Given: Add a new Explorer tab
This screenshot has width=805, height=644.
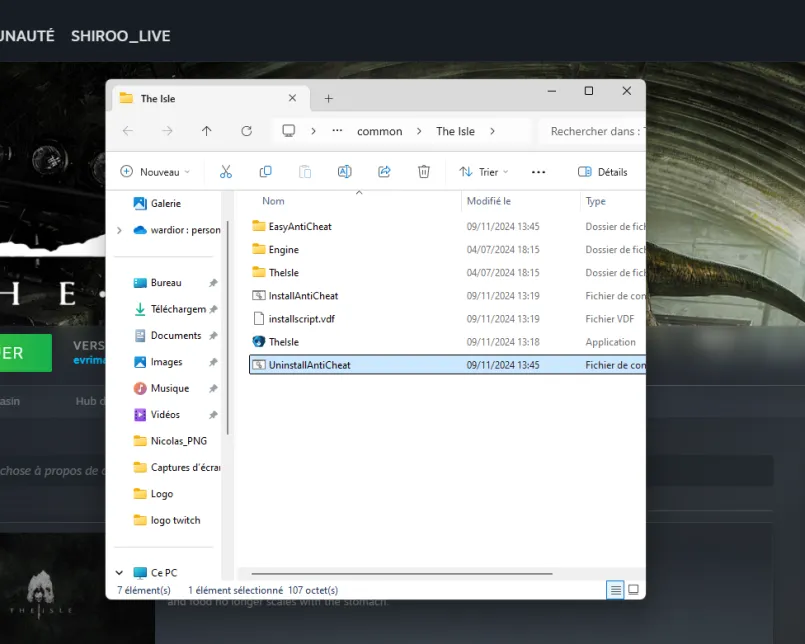Looking at the screenshot, I should tap(329, 99).
